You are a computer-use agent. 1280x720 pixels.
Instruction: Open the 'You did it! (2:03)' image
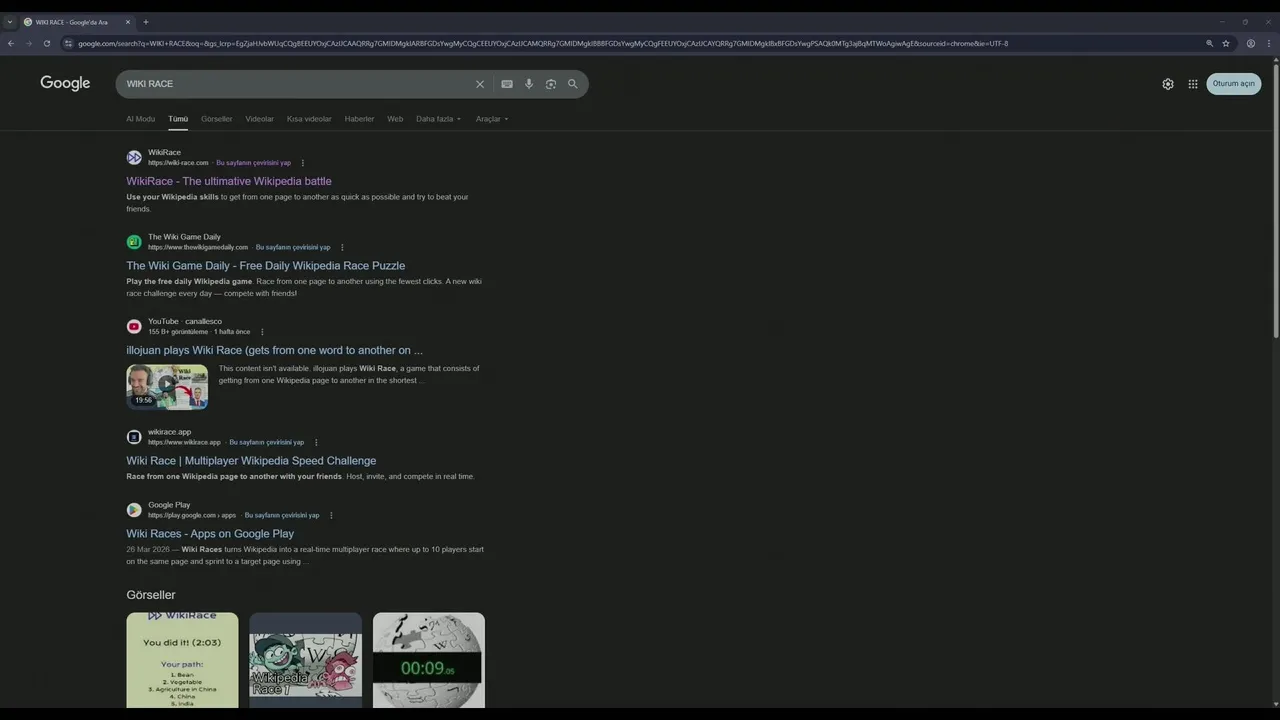click(x=182, y=660)
